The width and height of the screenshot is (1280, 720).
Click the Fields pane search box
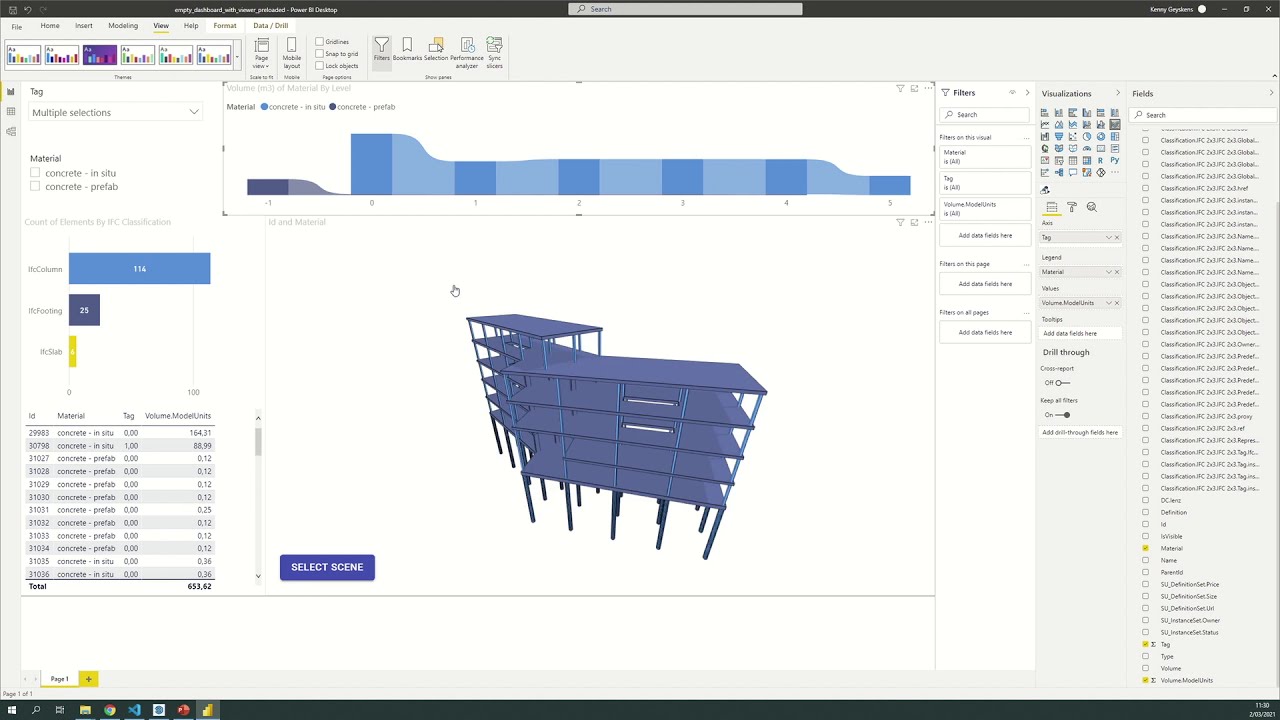[x=1203, y=115]
